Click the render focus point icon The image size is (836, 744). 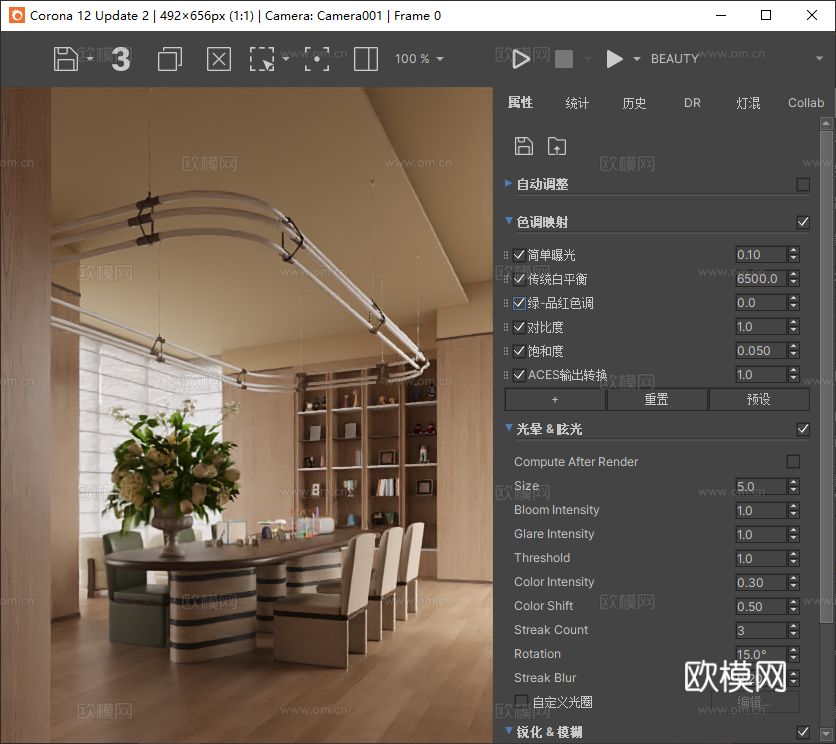click(x=318, y=59)
